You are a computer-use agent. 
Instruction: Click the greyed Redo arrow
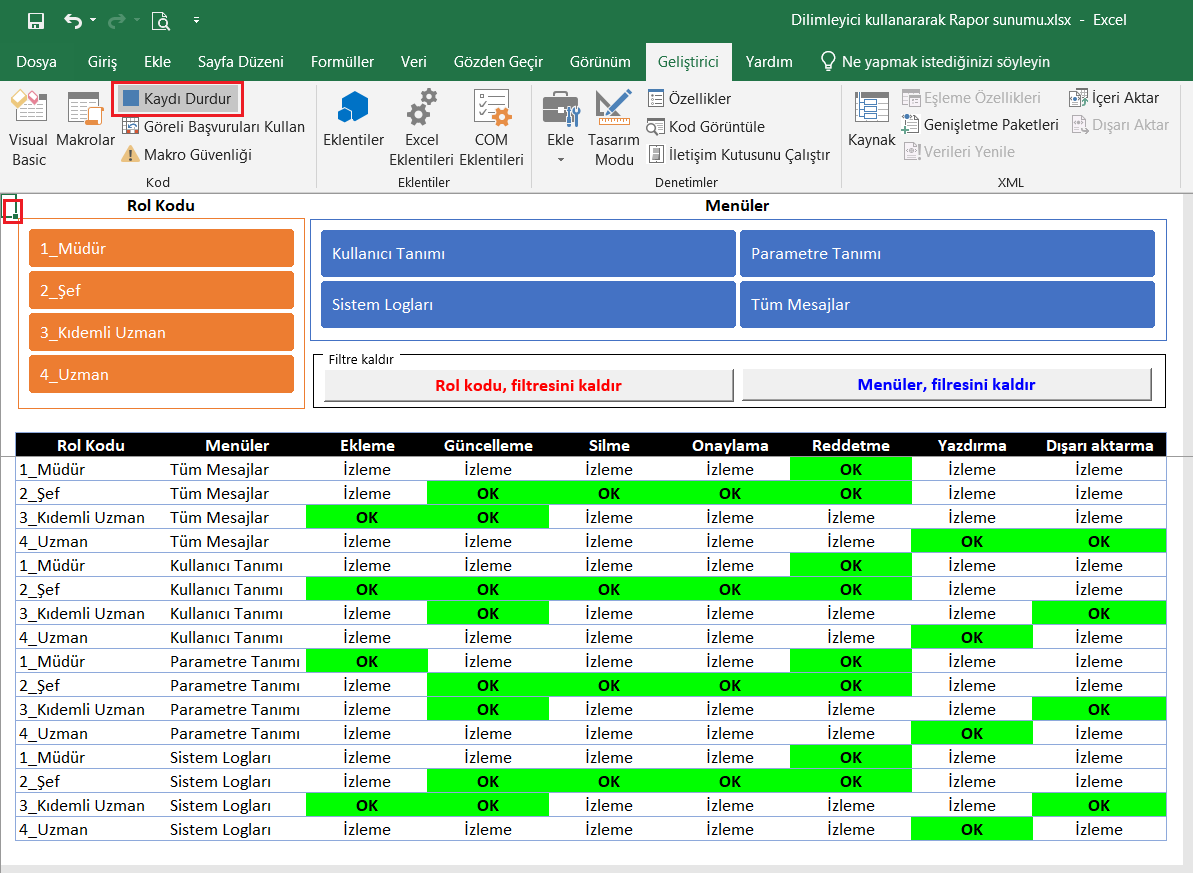click(116, 21)
